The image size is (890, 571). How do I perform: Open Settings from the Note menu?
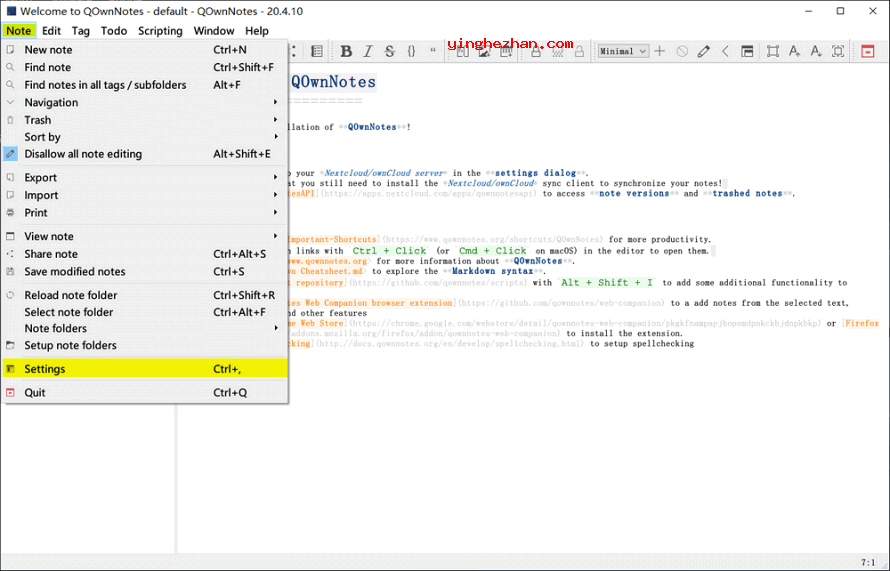pyautogui.click(x=145, y=368)
